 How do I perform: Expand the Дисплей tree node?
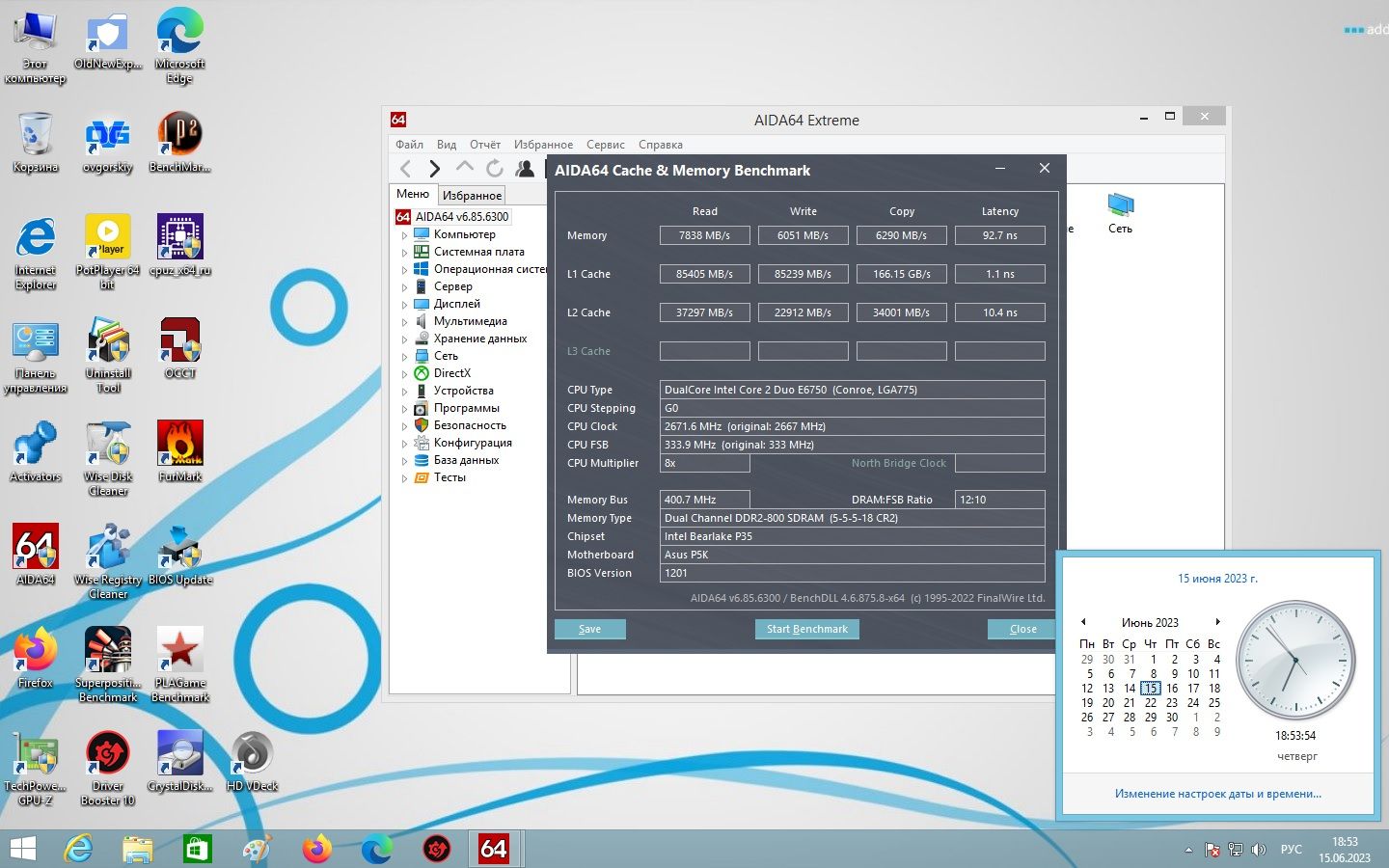coord(404,304)
